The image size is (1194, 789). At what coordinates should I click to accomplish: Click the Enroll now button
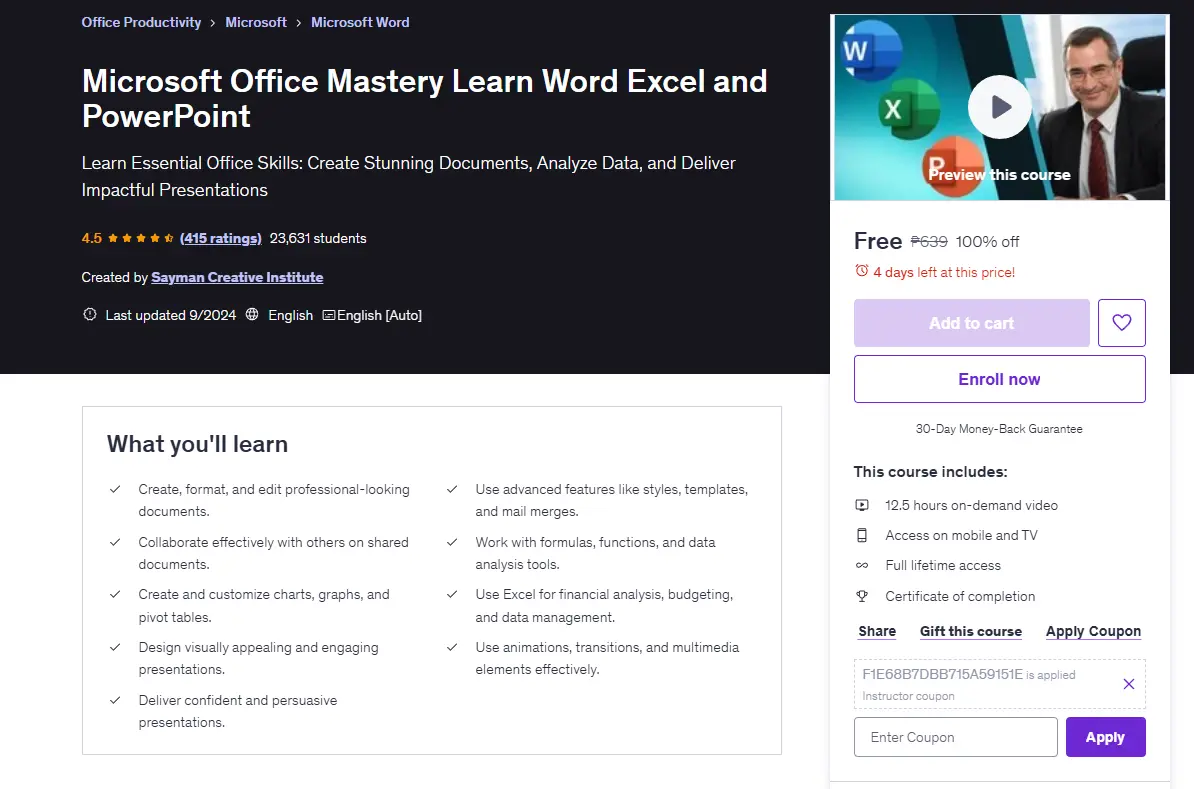pos(999,379)
